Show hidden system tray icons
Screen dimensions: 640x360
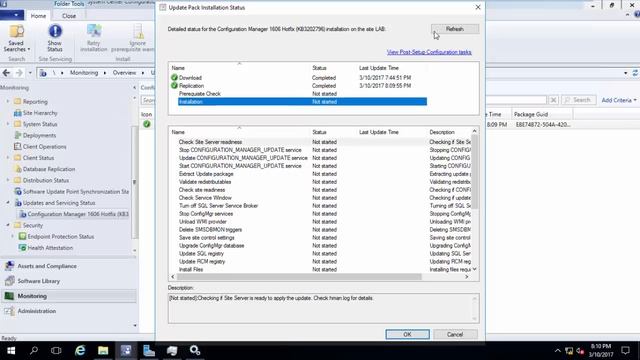pos(558,351)
